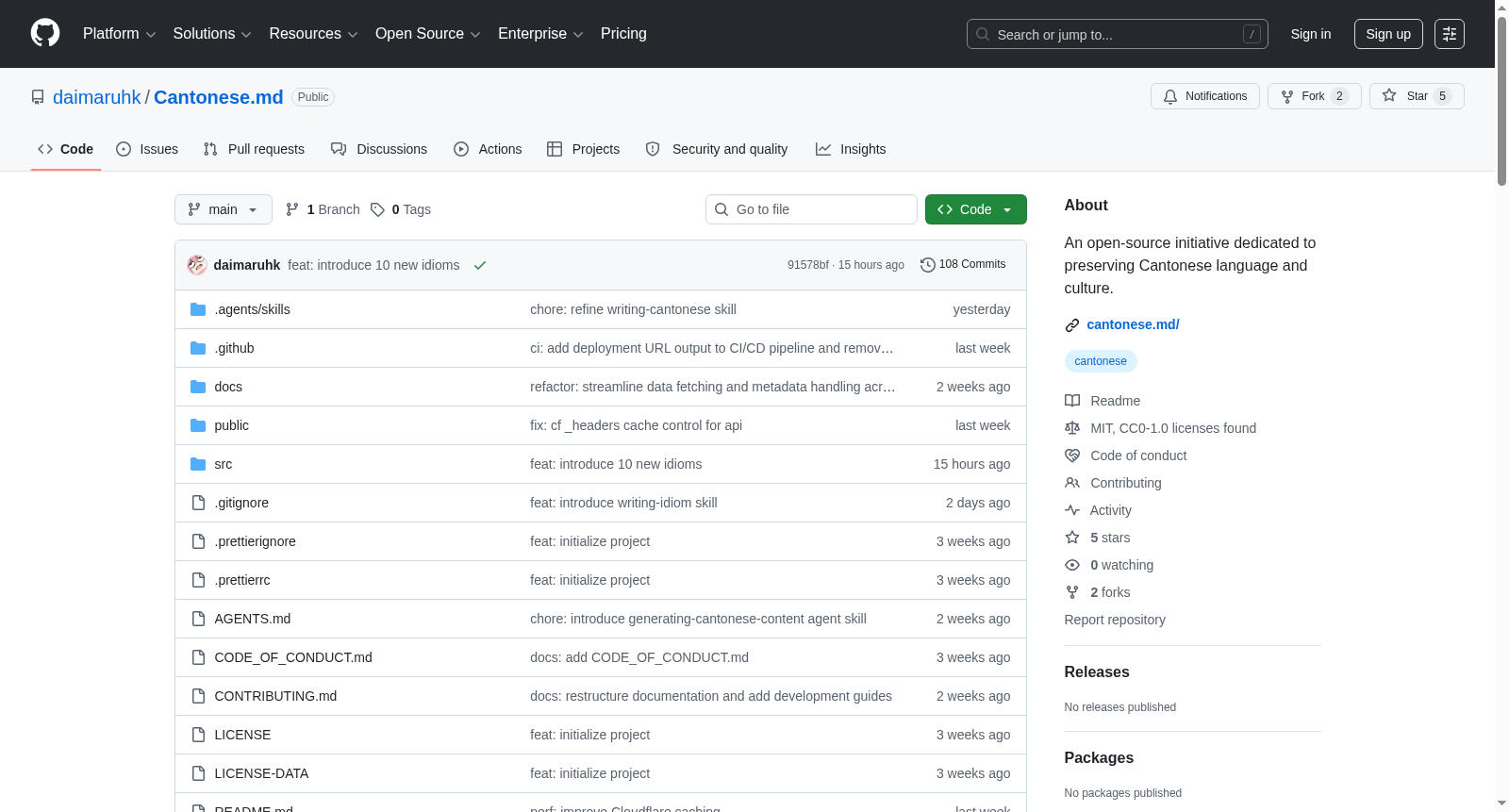The width and height of the screenshot is (1509, 812).
Task: Click the file icon beside AGENTS.md
Action: [198, 619]
